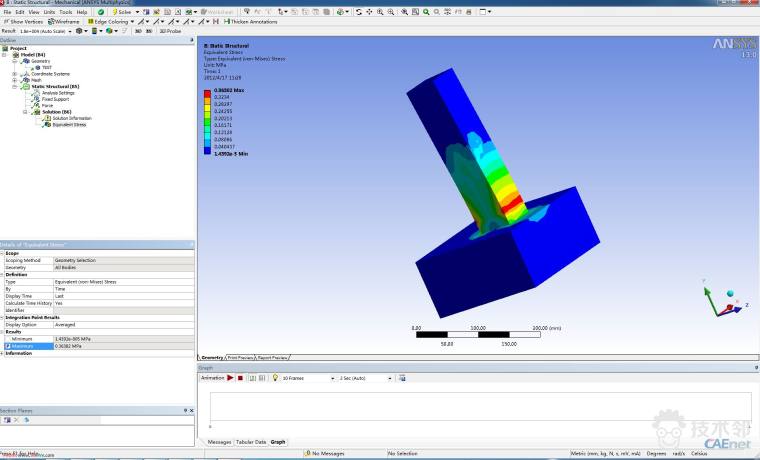Open the Units menu

tap(49, 12)
